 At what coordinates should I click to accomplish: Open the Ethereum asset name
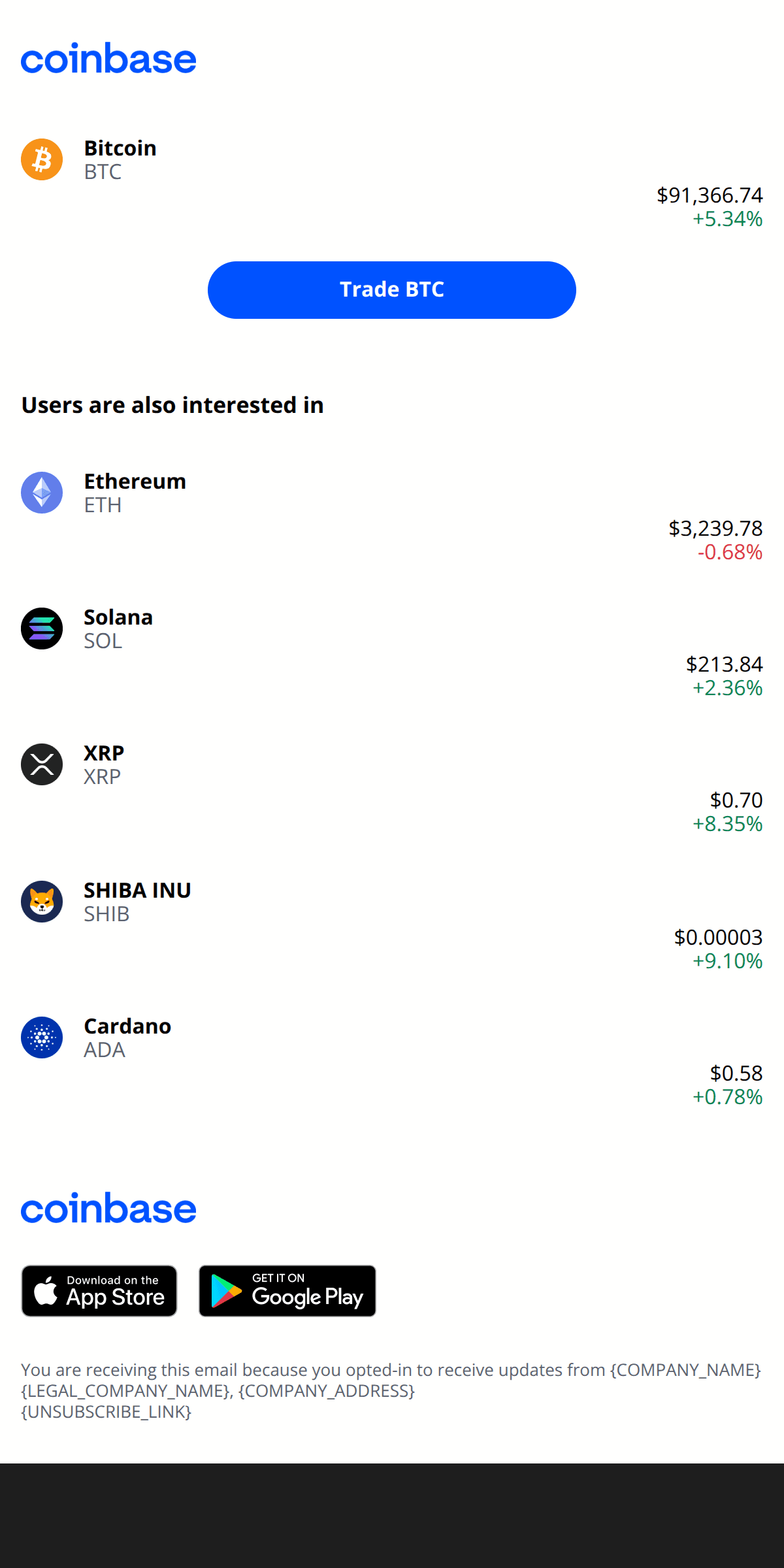point(135,482)
